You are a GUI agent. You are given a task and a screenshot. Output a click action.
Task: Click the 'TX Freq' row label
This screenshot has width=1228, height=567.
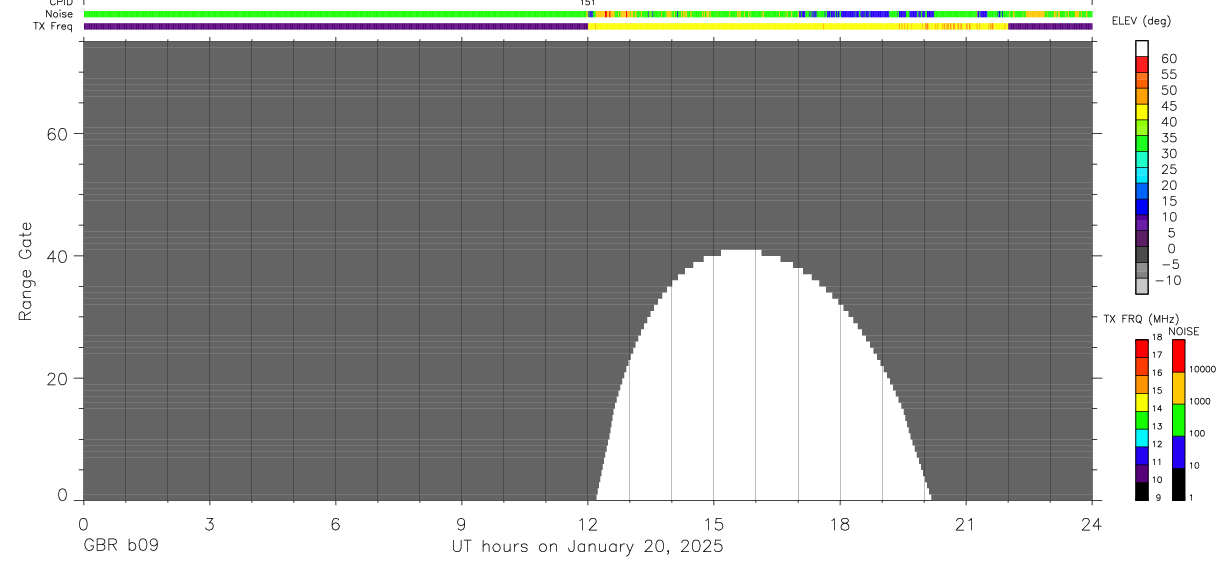coord(54,26)
